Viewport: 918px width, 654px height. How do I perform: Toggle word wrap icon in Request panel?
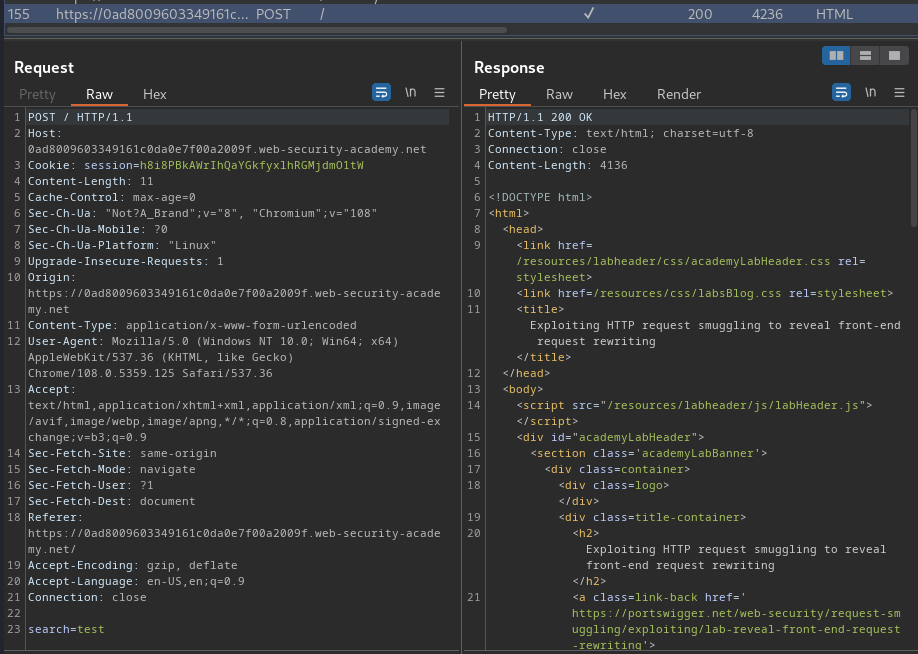(x=381, y=93)
